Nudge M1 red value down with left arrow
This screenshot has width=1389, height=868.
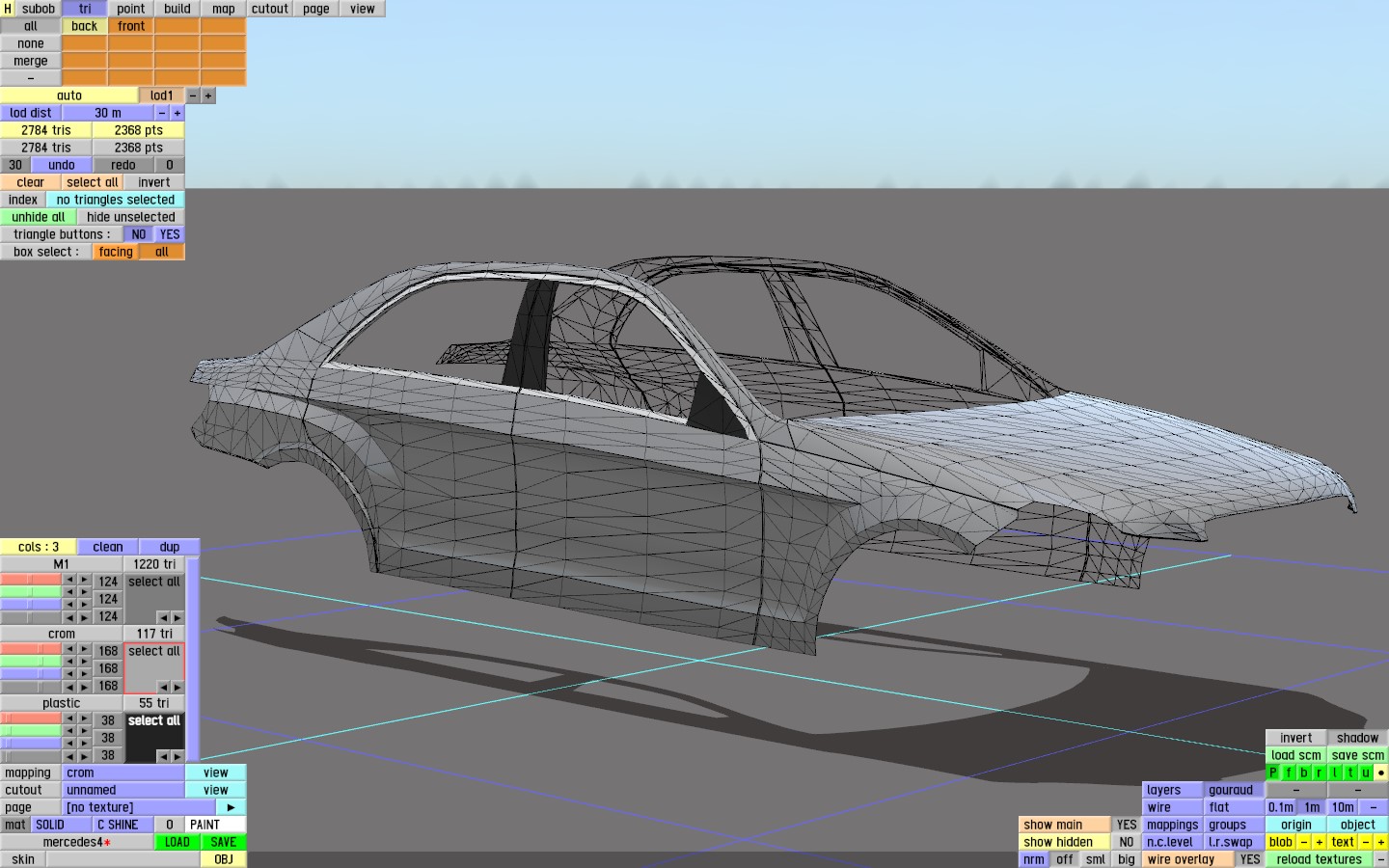69,582
